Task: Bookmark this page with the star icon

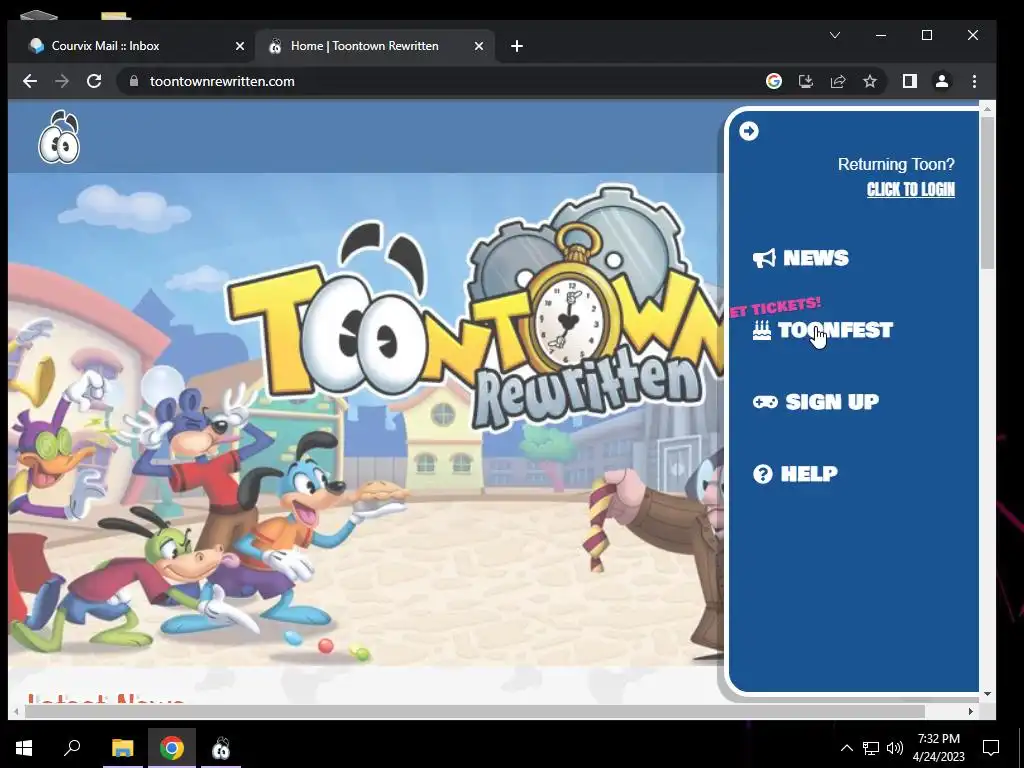Action: [870, 81]
